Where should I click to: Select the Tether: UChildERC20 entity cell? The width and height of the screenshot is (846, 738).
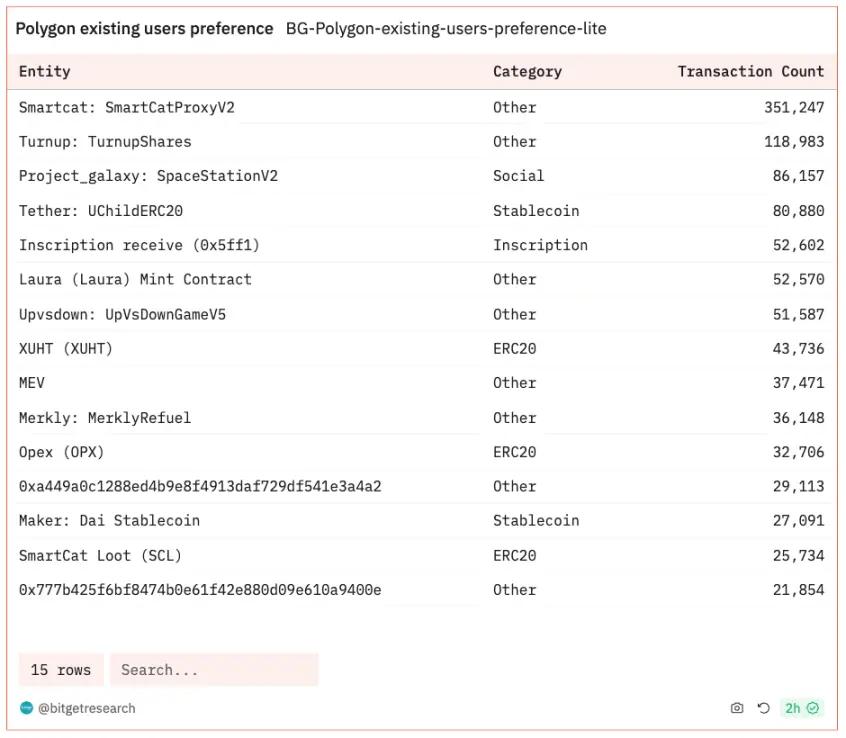pos(101,211)
